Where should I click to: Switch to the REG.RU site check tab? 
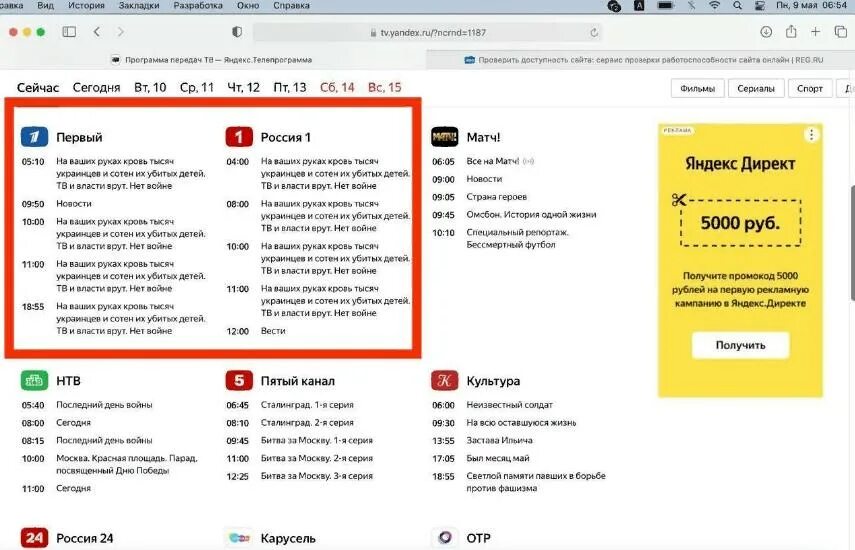pos(640,60)
